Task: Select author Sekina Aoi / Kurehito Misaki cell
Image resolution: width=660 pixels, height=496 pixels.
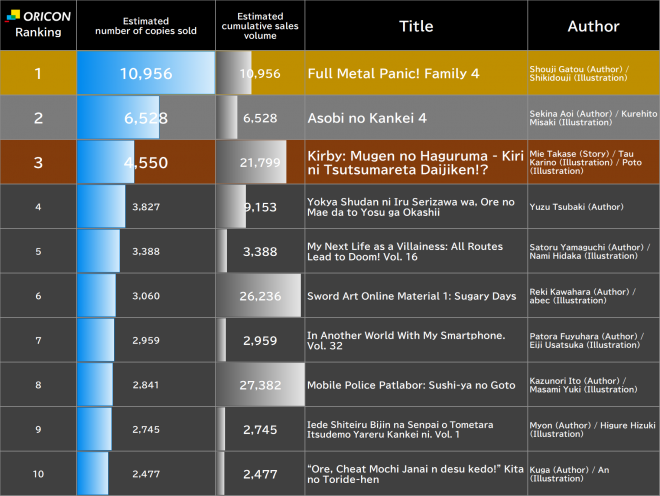Action: (x=593, y=117)
